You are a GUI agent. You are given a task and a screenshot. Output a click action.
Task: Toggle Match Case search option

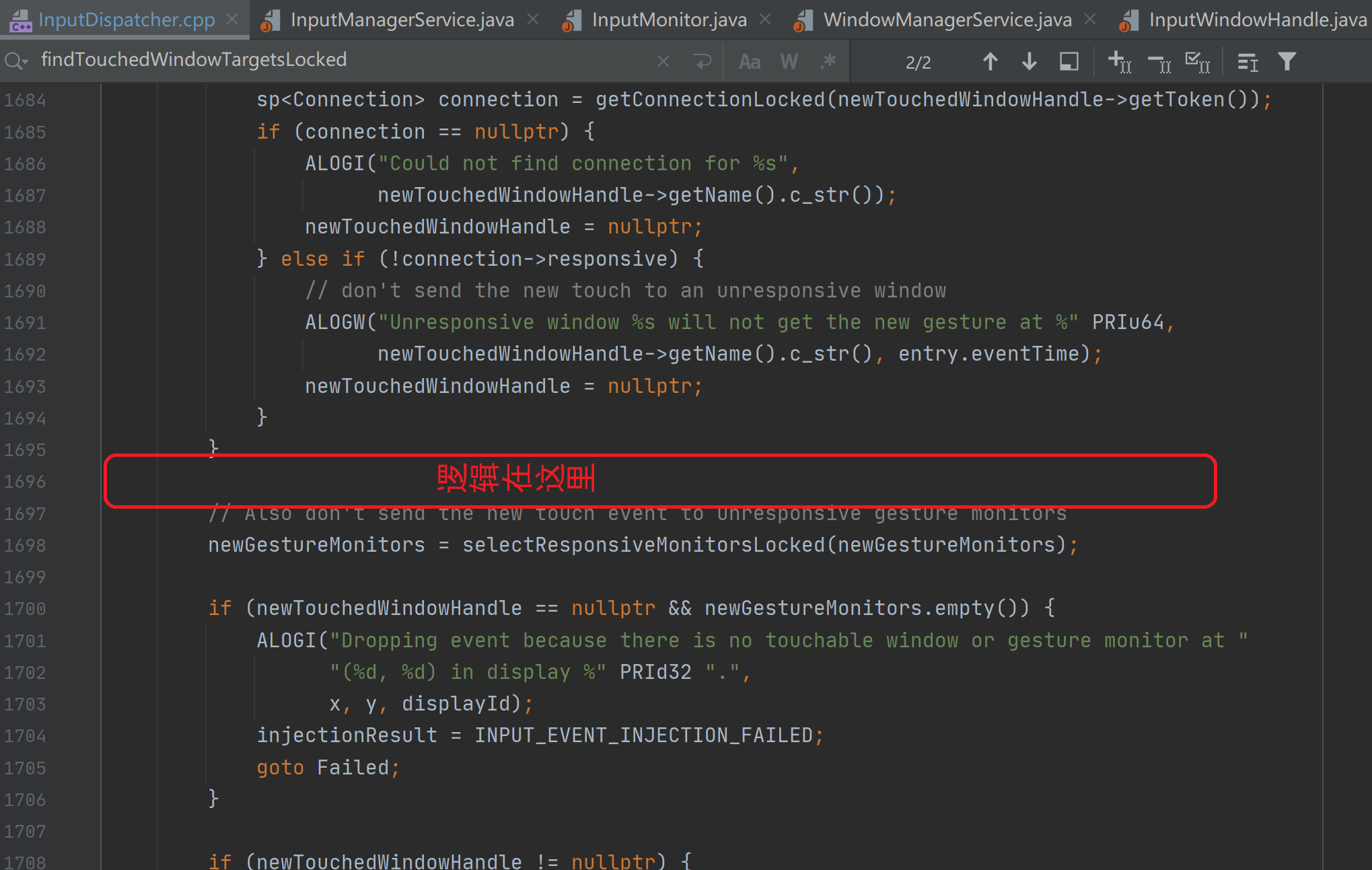pos(749,62)
